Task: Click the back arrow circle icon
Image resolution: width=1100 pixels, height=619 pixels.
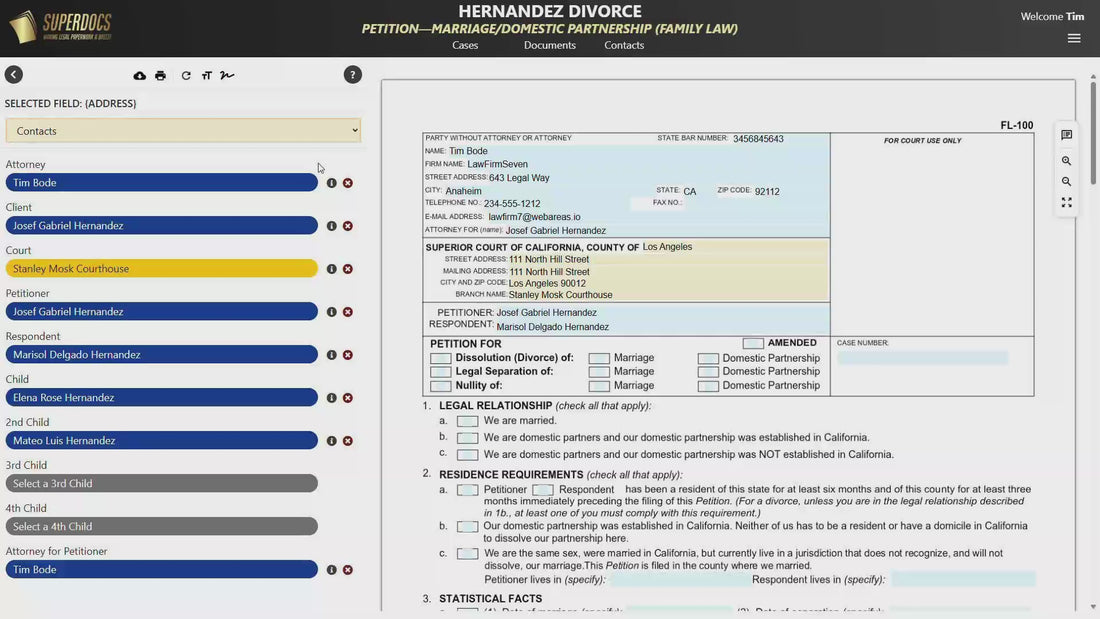Action: coord(13,74)
